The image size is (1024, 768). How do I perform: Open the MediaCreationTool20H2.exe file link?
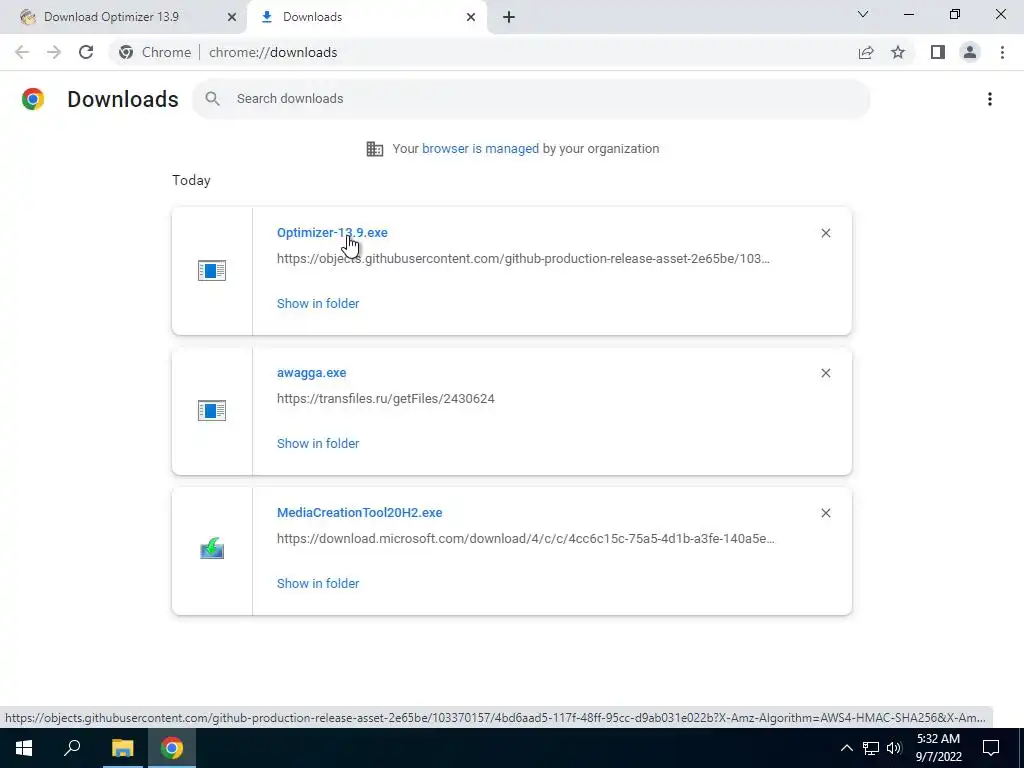coord(359,513)
